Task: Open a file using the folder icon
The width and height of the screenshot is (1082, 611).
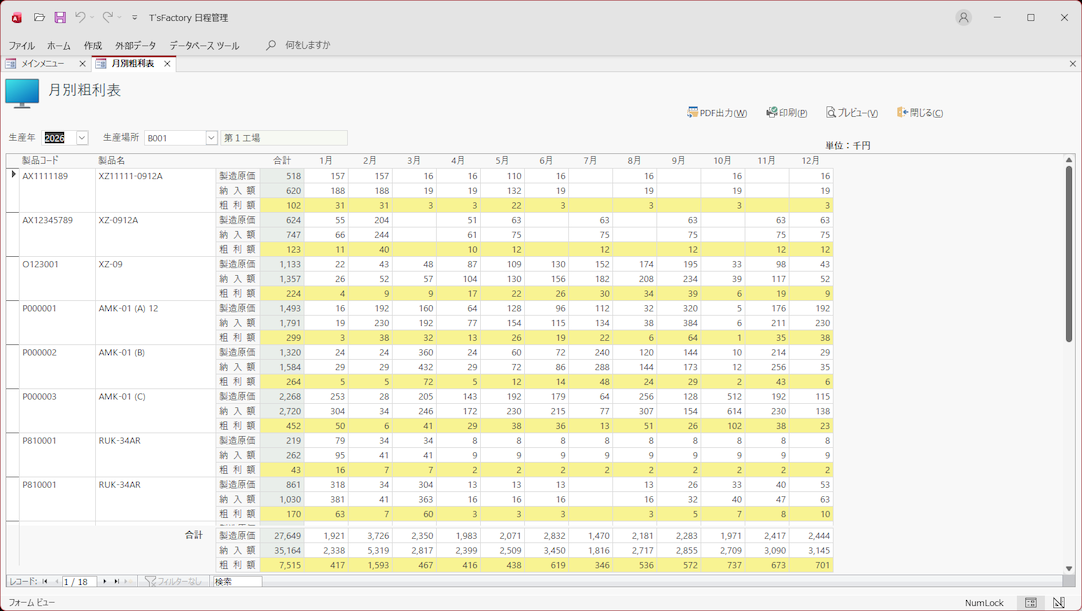Action: pyautogui.click(x=39, y=17)
